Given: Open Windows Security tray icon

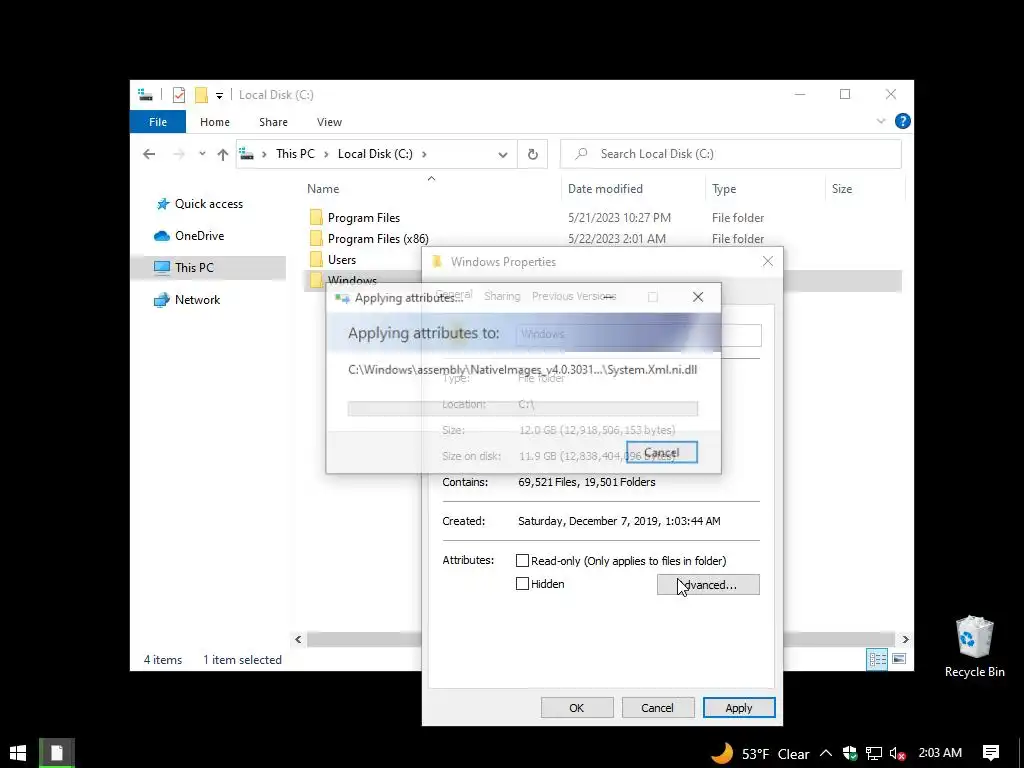Looking at the screenshot, I should [850, 754].
